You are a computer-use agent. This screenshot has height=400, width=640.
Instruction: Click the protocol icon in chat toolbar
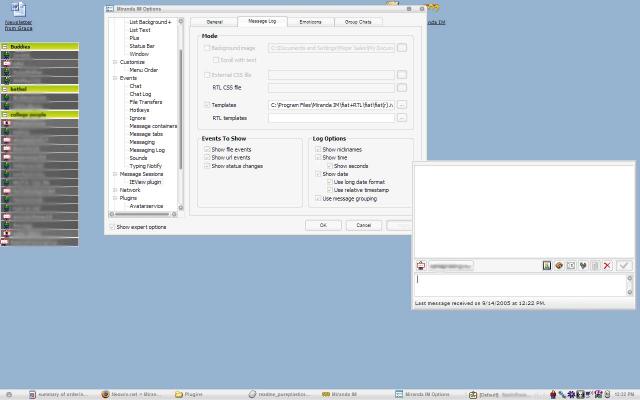pyautogui.click(x=421, y=266)
